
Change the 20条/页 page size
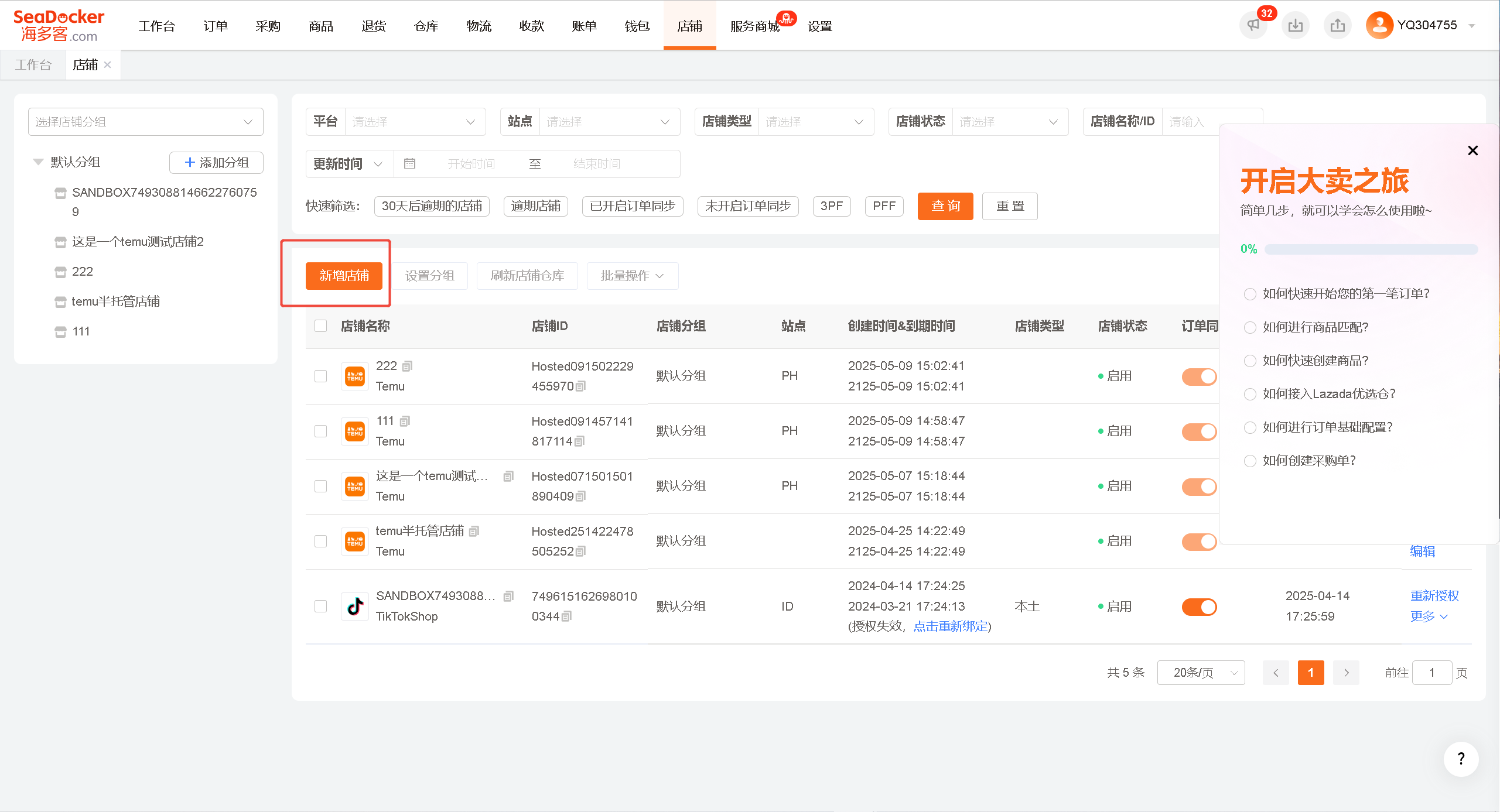pyautogui.click(x=1201, y=673)
